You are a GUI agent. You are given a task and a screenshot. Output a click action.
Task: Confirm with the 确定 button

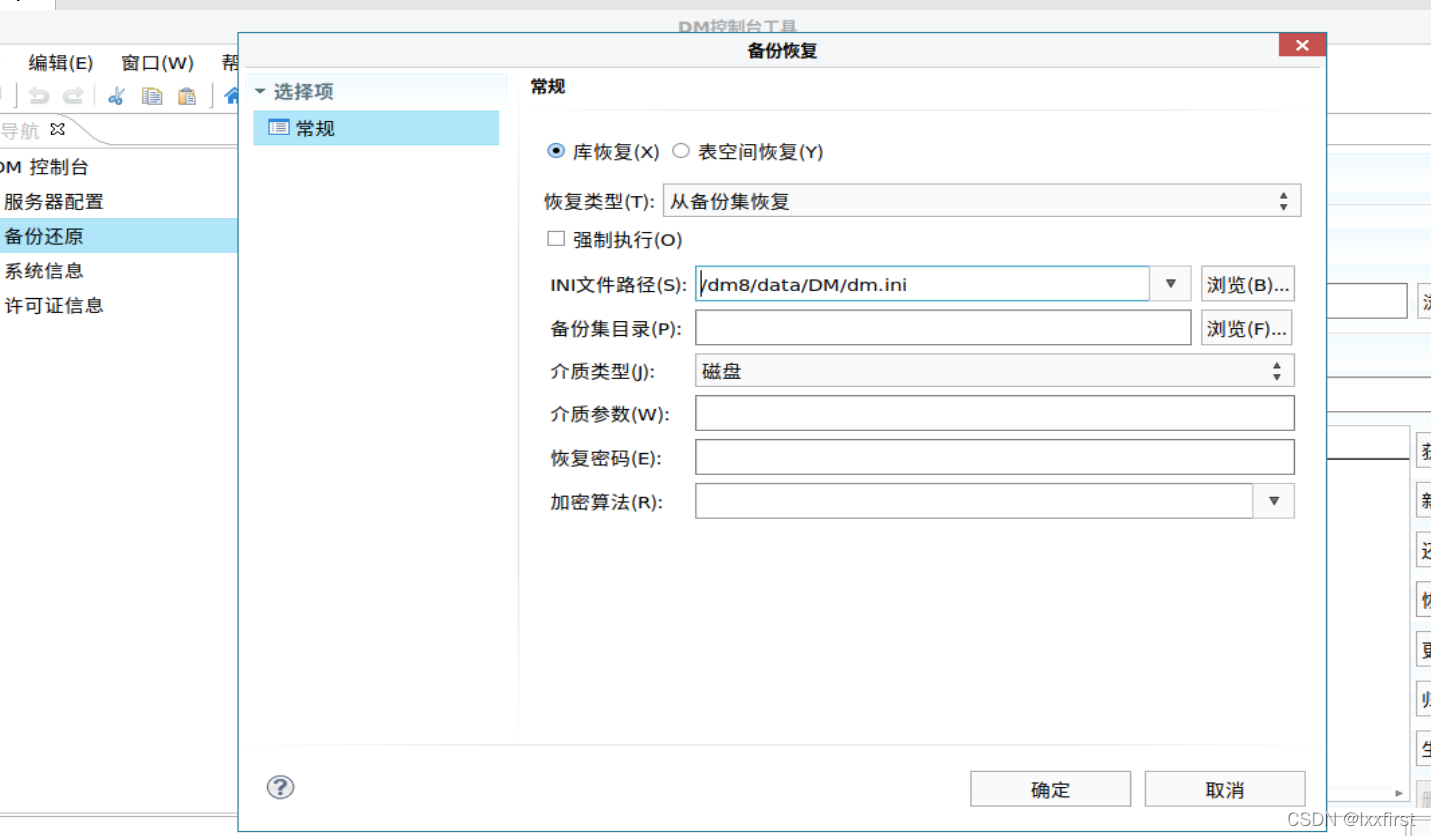click(1050, 789)
